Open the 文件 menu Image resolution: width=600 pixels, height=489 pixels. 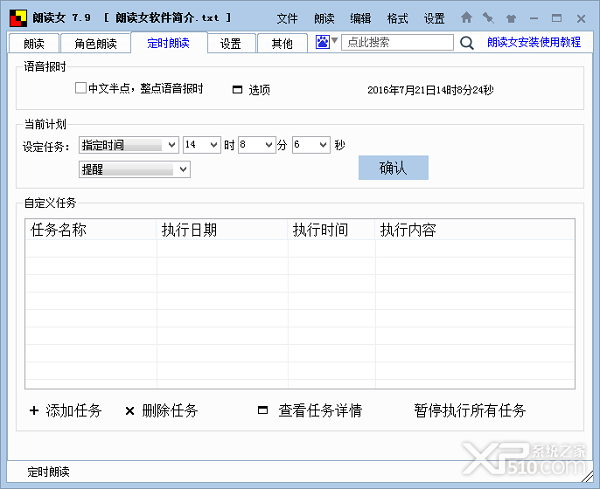click(x=287, y=18)
